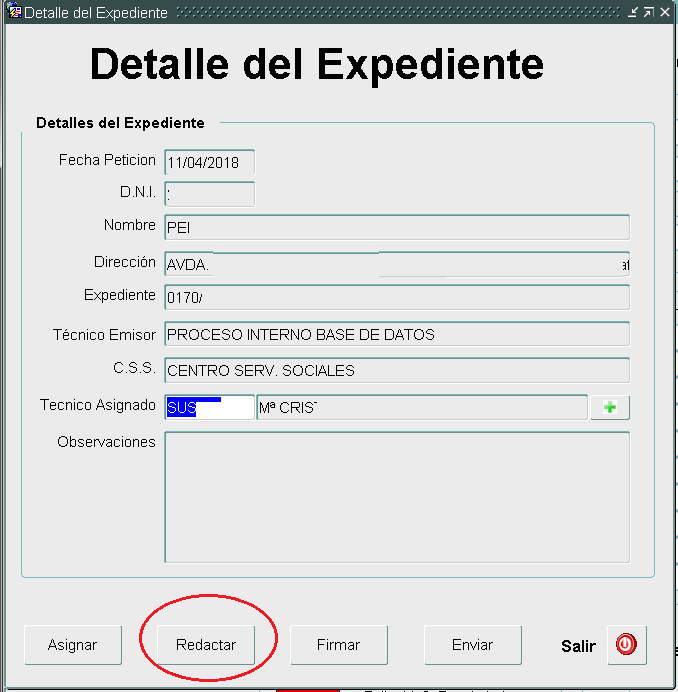This screenshot has height=692, width=678.
Task: Click the Expediente number field
Action: pos(397,297)
